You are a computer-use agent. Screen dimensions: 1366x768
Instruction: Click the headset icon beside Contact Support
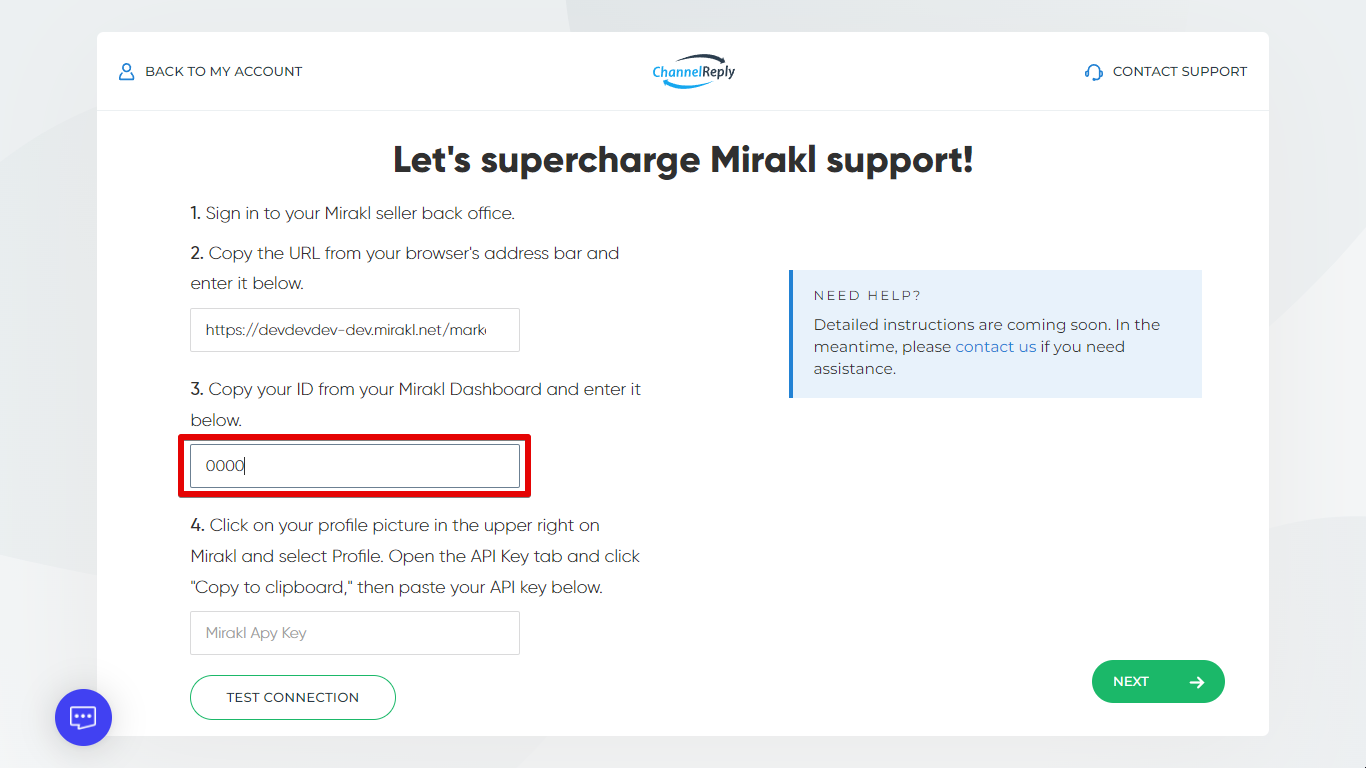1094,72
